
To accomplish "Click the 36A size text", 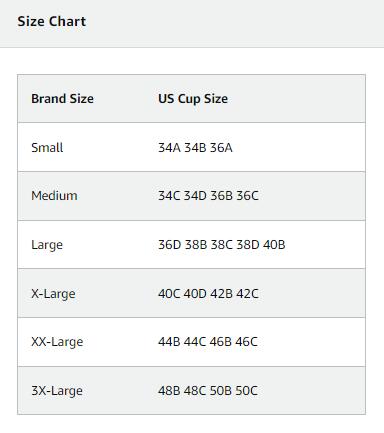I will pyautogui.click(x=221, y=147).
